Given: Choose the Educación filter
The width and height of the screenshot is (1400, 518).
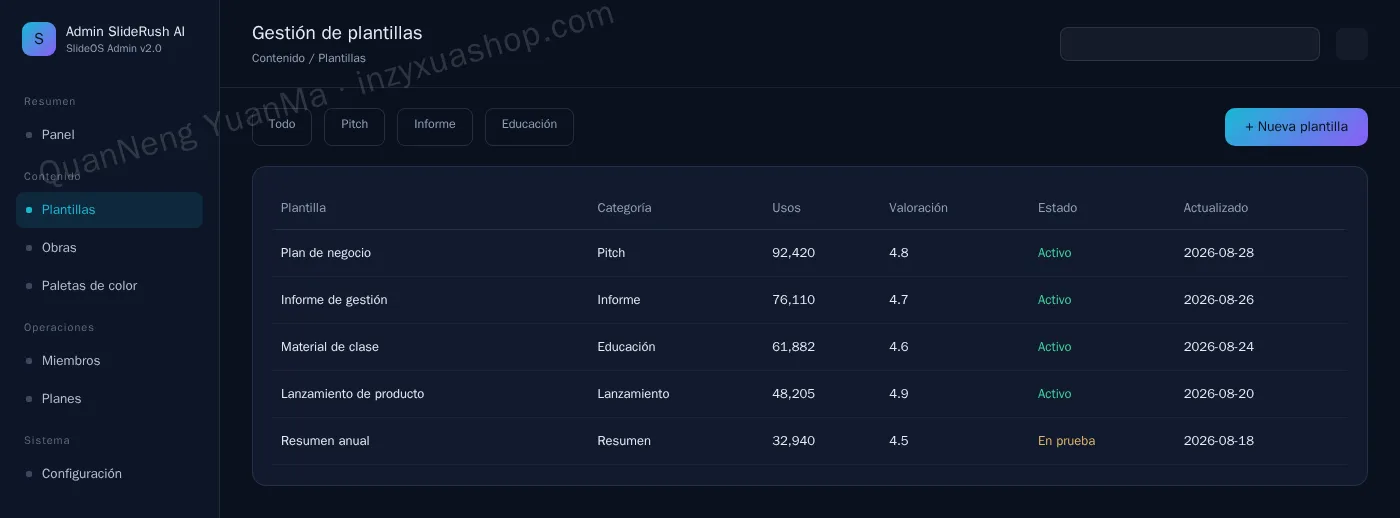Looking at the screenshot, I should [529, 127].
